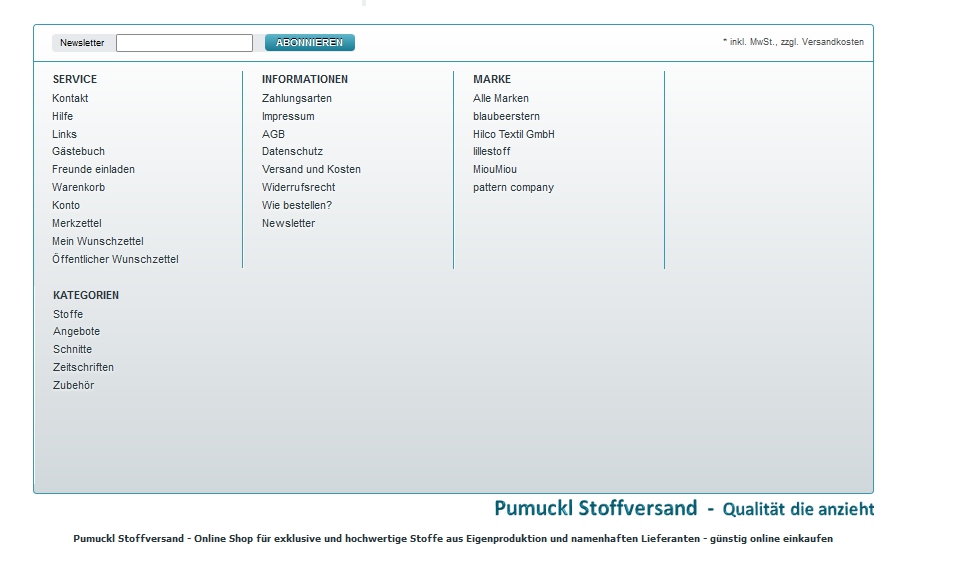Viewport: 969px width, 573px height.
Task: View the Widerrufsrecht page
Action: pos(298,188)
